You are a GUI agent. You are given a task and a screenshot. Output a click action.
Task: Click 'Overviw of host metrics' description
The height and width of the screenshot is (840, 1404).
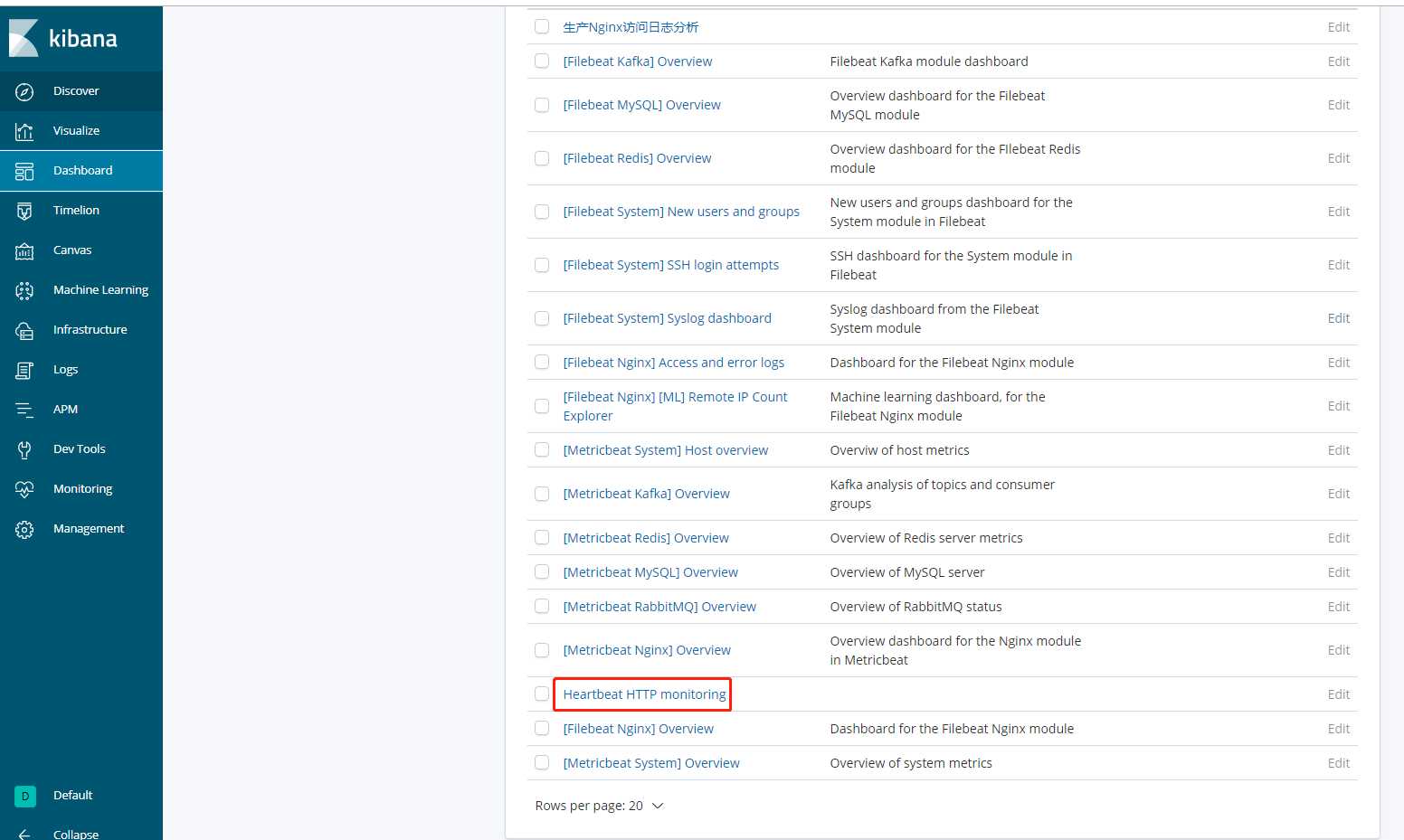click(x=899, y=450)
